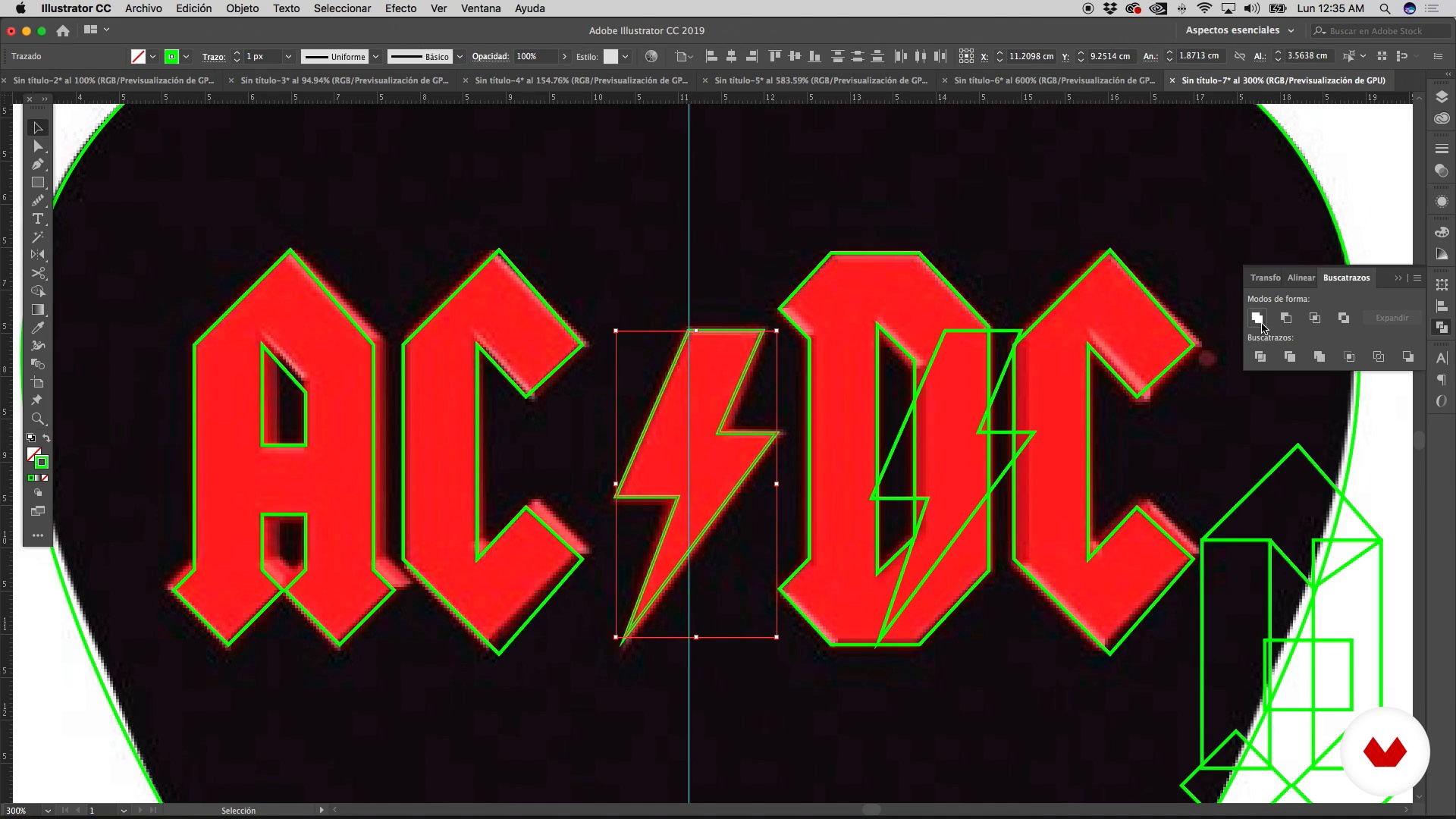The height and width of the screenshot is (819, 1456).
Task: Toggle Recolor Artwork wheel icon
Action: [651, 56]
